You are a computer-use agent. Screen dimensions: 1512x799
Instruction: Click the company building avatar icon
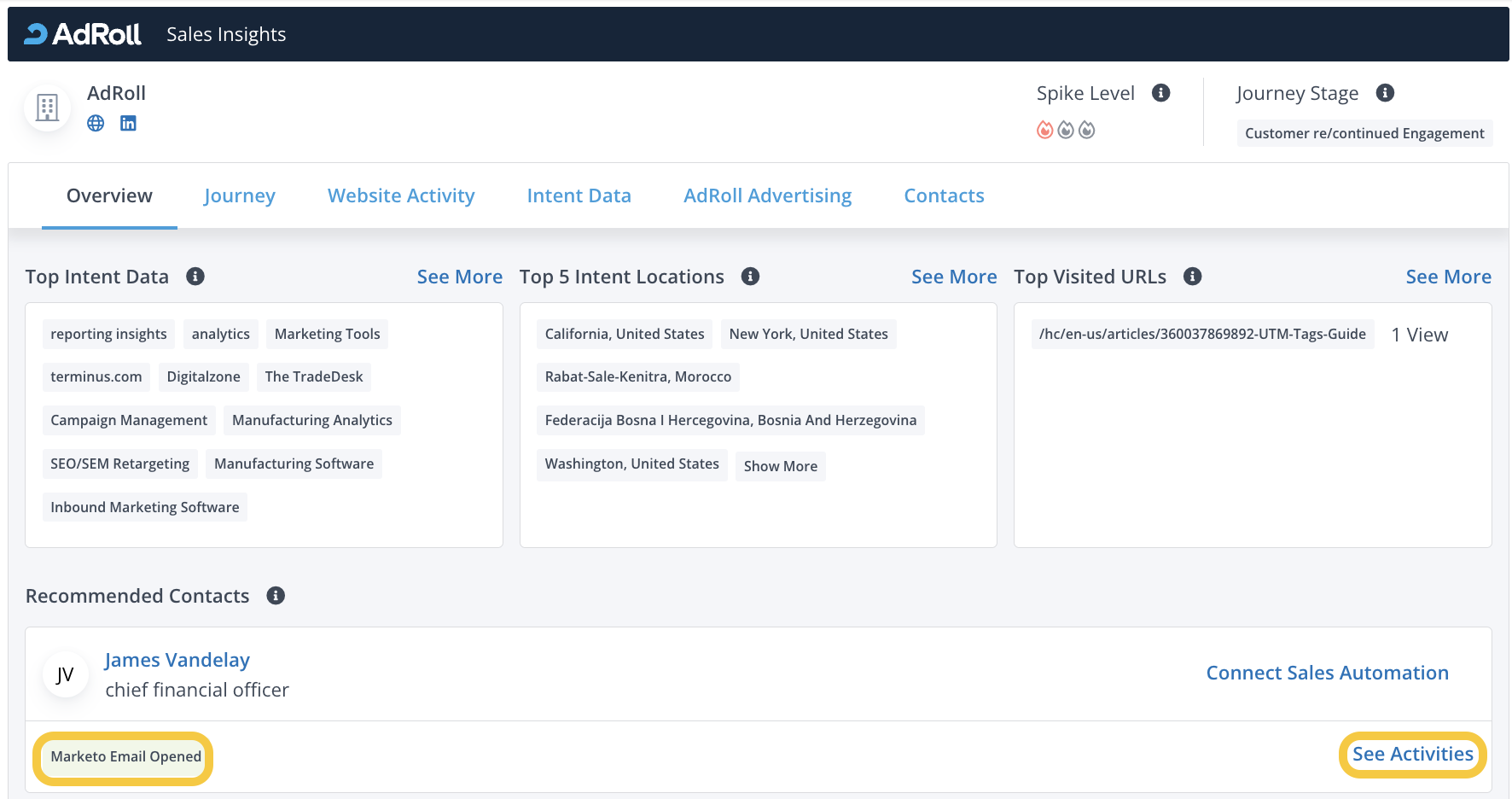[x=47, y=108]
